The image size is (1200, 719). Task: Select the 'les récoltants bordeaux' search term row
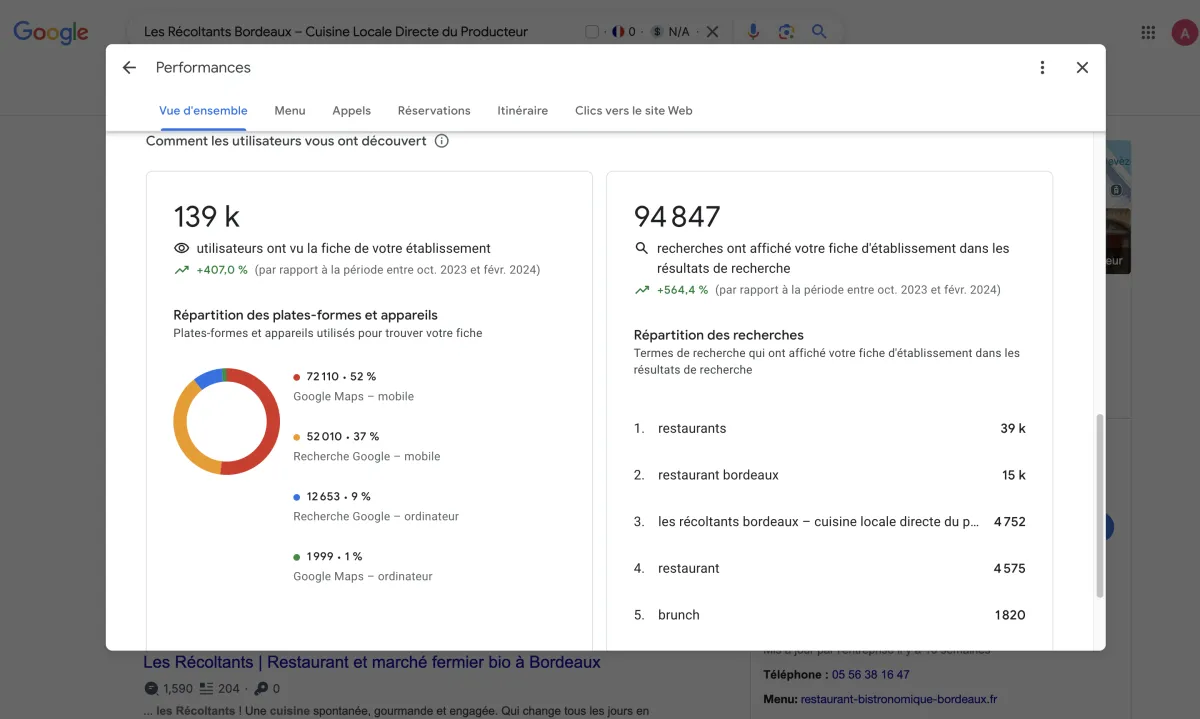point(830,521)
